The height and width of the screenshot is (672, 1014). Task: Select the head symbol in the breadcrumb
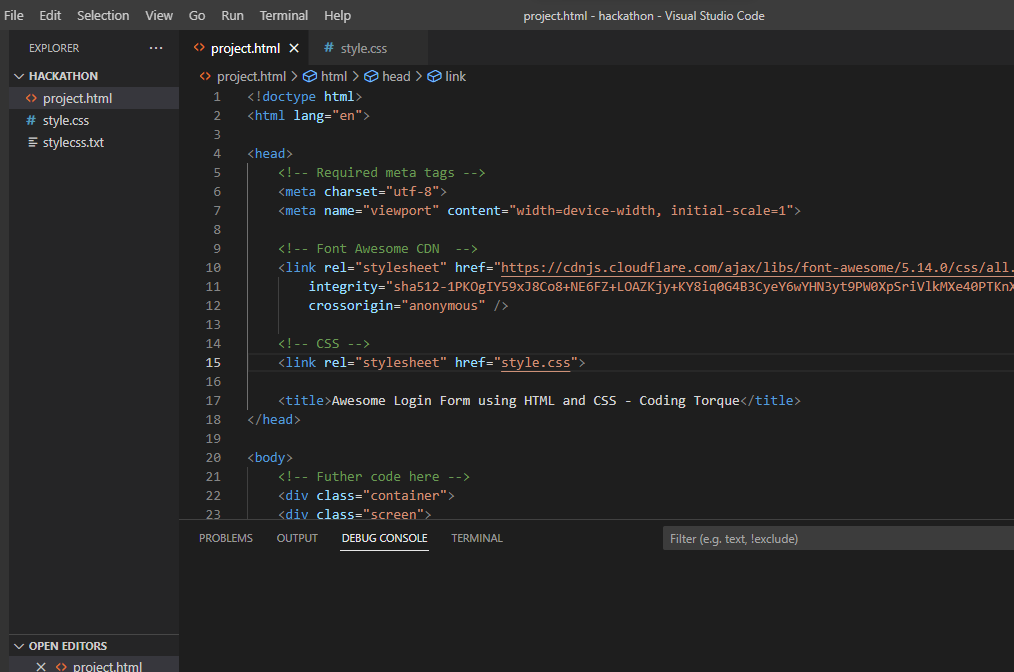[387, 76]
